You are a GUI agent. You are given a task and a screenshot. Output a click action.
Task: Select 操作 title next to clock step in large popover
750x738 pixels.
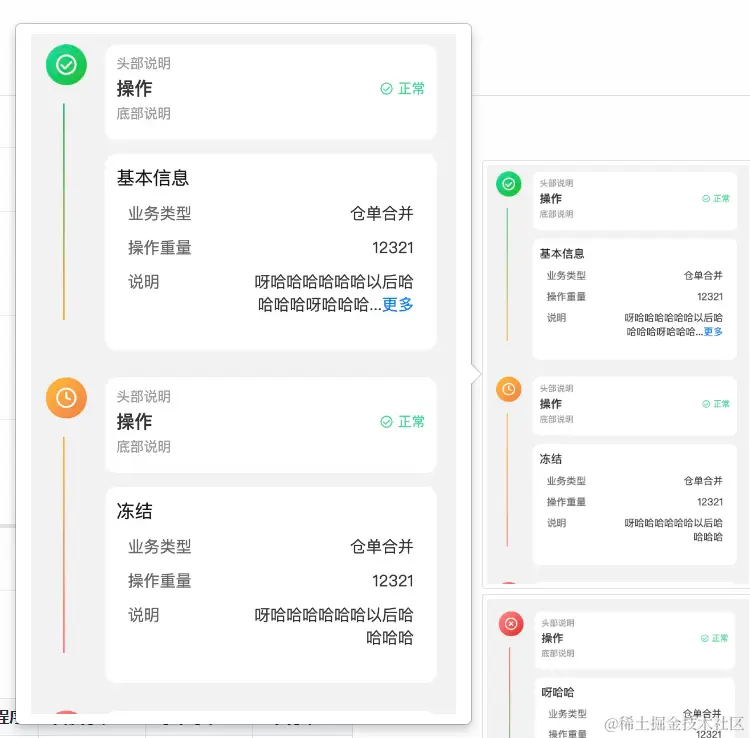(x=134, y=421)
